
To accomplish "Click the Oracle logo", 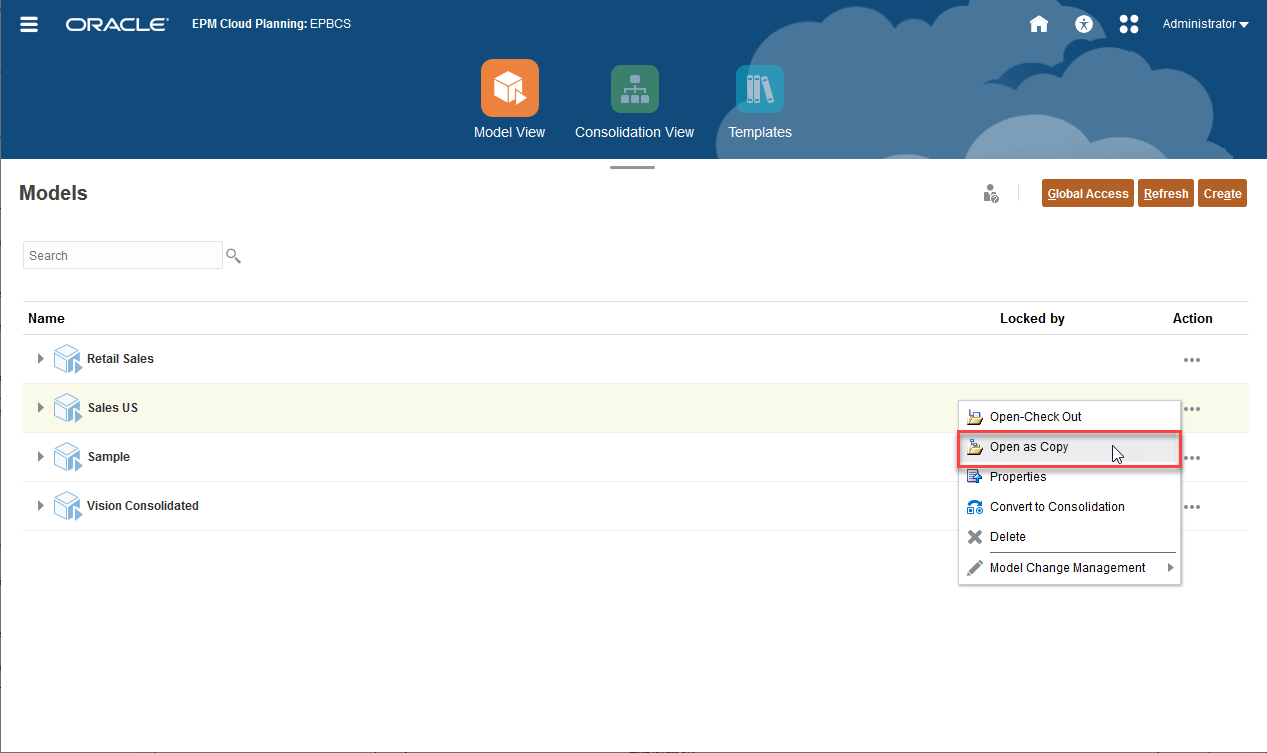I will [117, 24].
